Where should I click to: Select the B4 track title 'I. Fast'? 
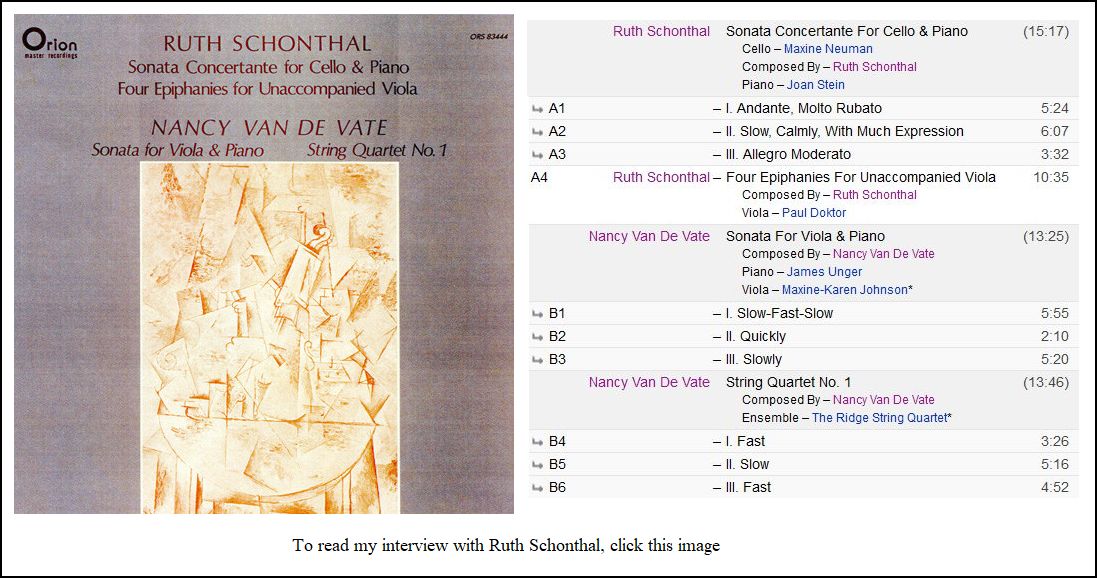click(745, 442)
